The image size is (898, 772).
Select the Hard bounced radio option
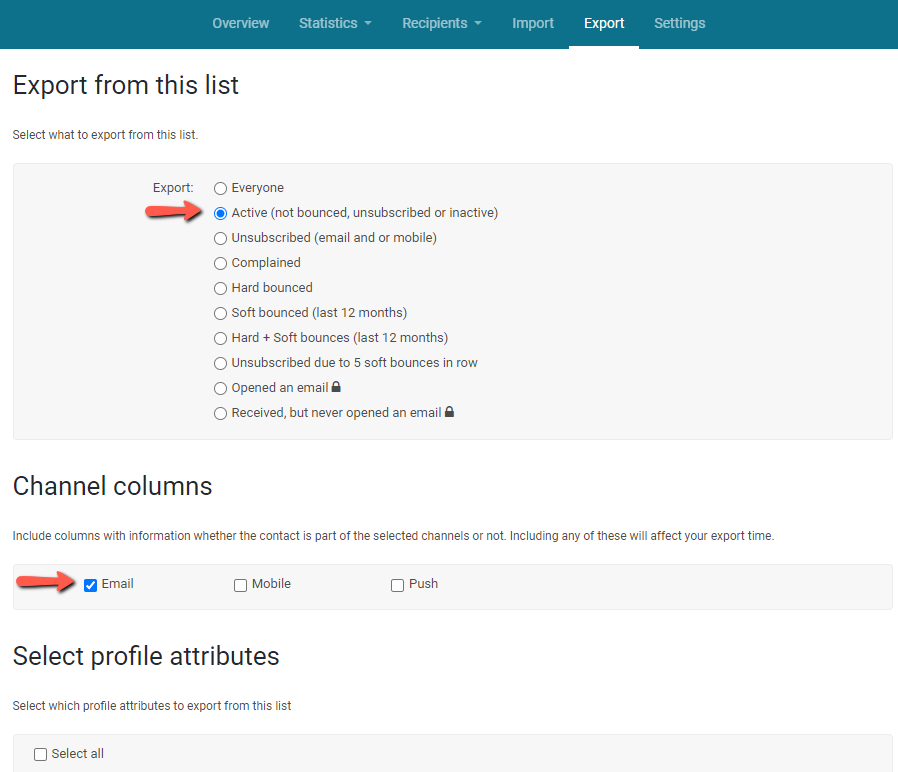tap(221, 288)
